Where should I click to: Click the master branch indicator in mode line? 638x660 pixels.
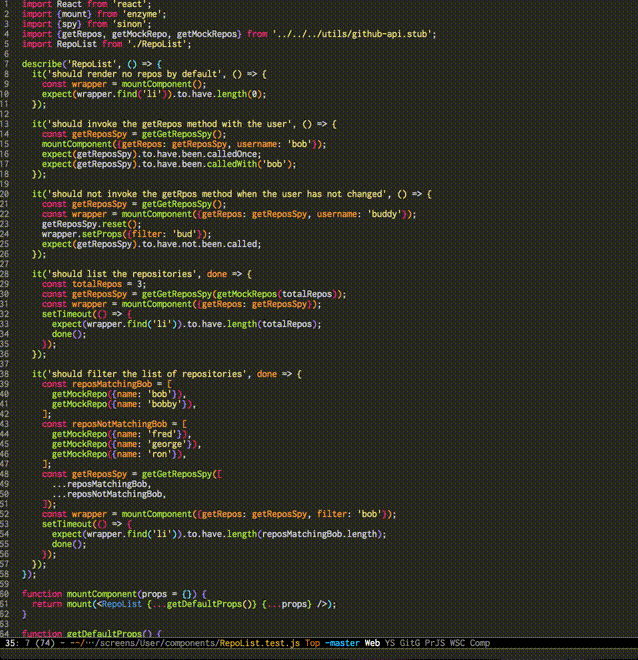click(343, 642)
